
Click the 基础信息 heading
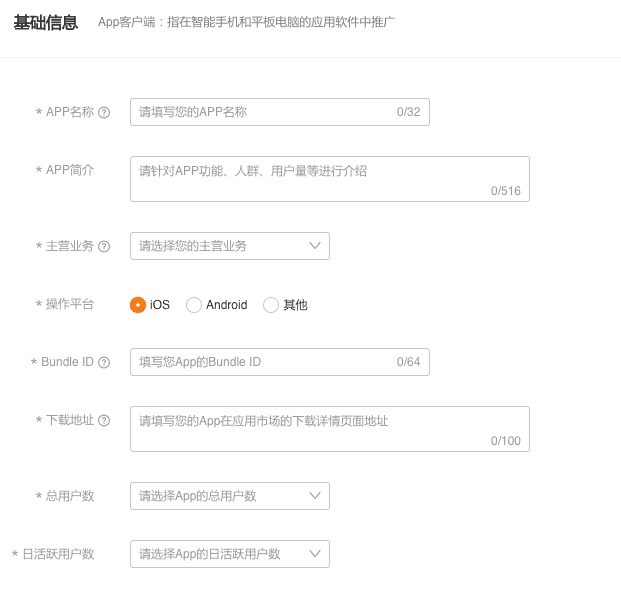pyautogui.click(x=46, y=23)
